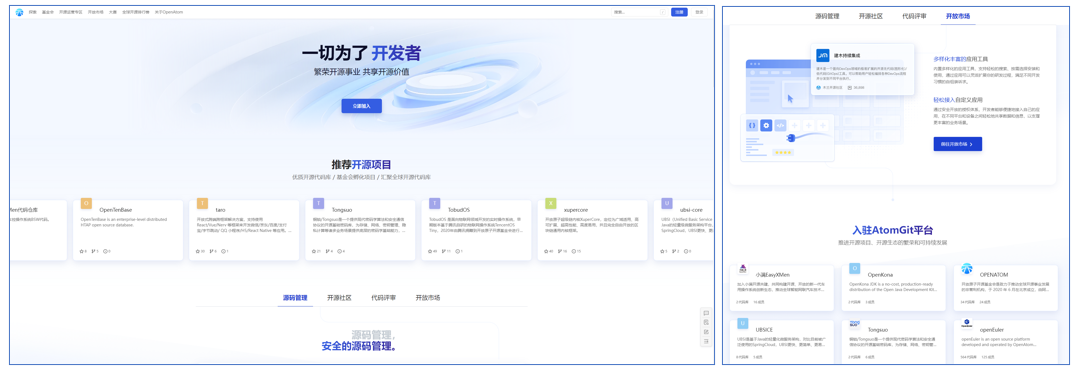Open the openEuler organization name
Image resolution: width=1077 pixels, height=373 pixels.
click(x=993, y=329)
